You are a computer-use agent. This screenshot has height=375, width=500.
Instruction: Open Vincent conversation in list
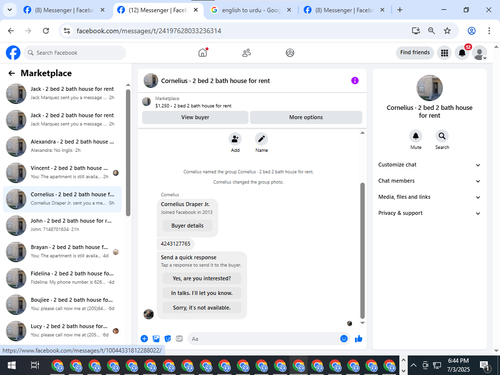[x=62, y=172]
